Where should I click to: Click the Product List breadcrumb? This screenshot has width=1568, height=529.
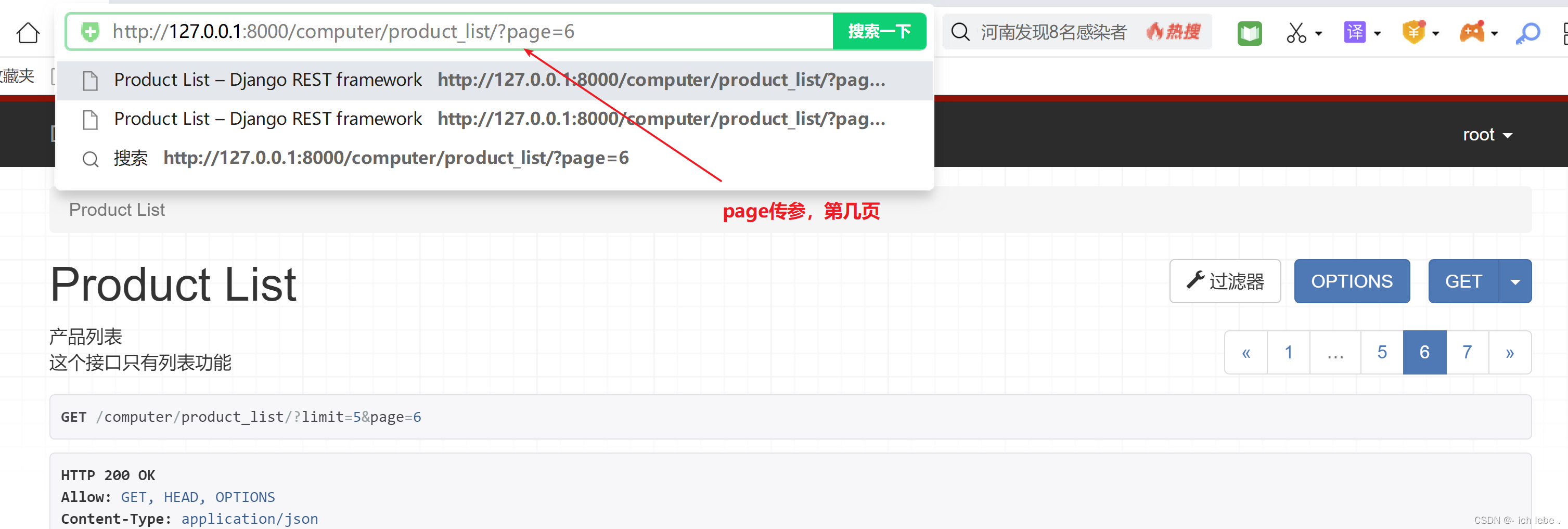point(117,210)
